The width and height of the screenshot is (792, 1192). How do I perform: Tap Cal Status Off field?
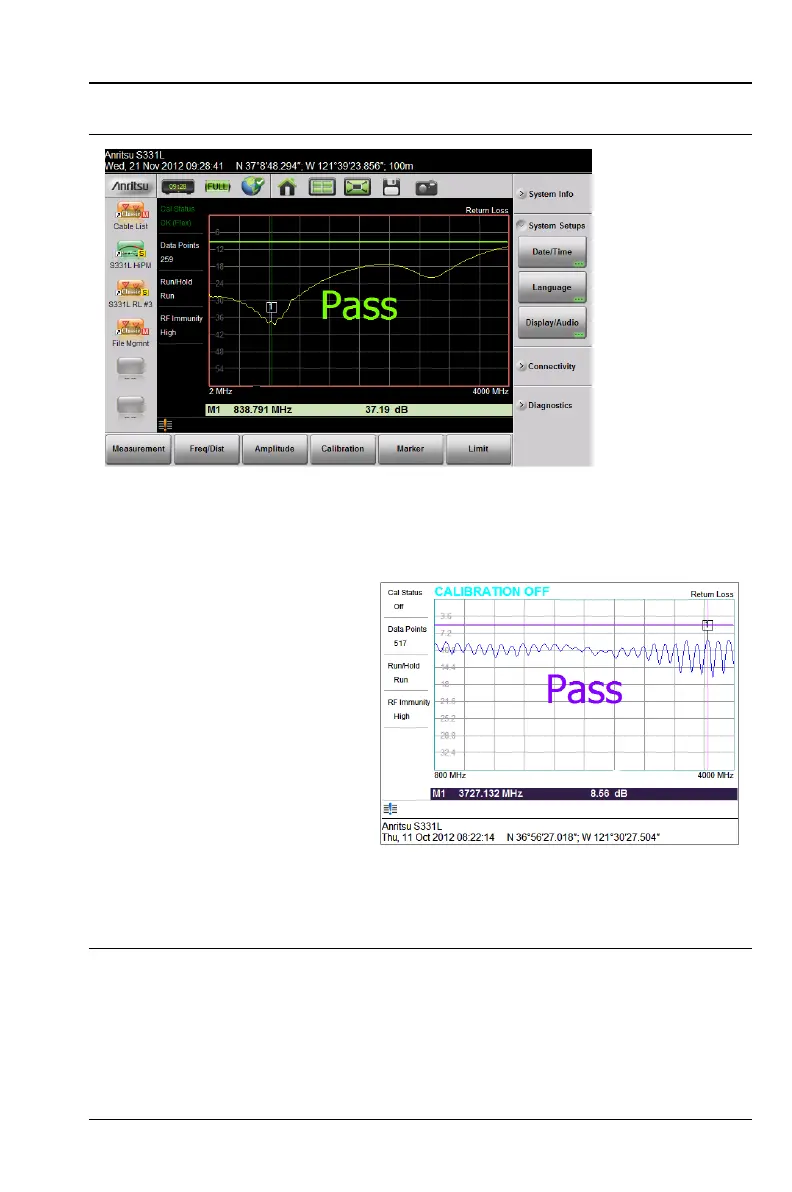[x=406, y=600]
